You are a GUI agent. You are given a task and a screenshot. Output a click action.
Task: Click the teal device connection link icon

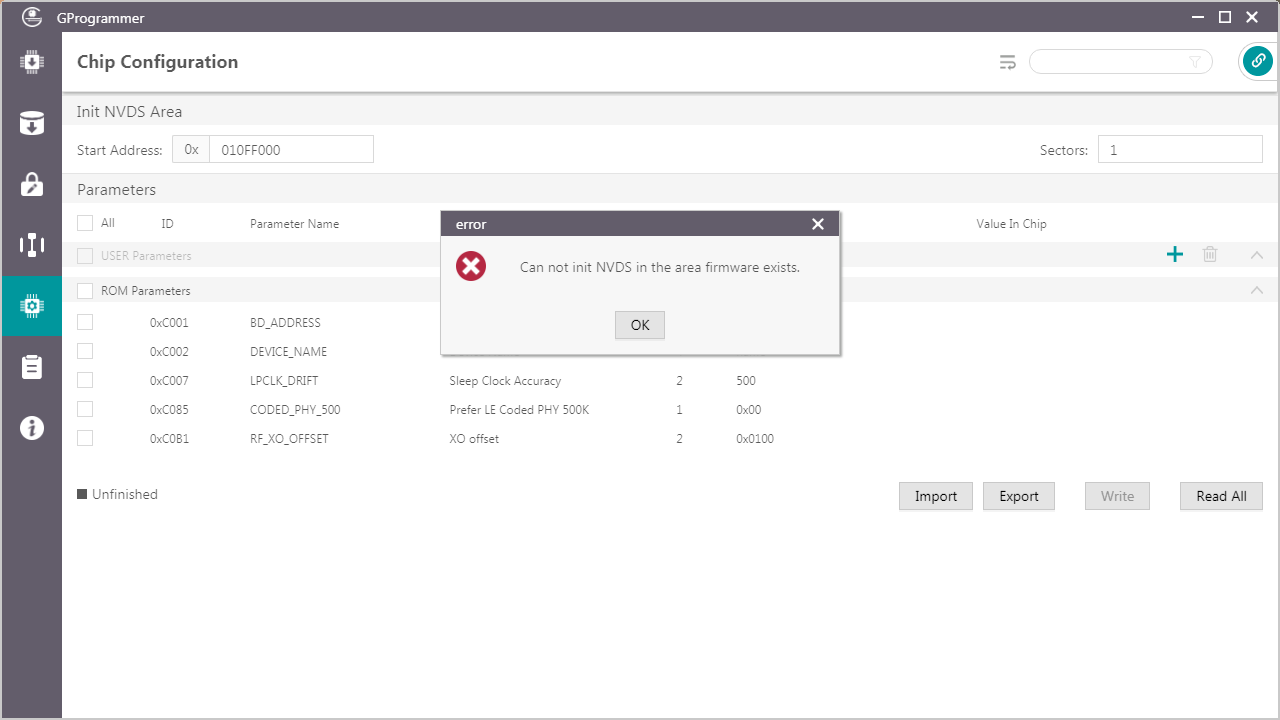click(x=1257, y=62)
